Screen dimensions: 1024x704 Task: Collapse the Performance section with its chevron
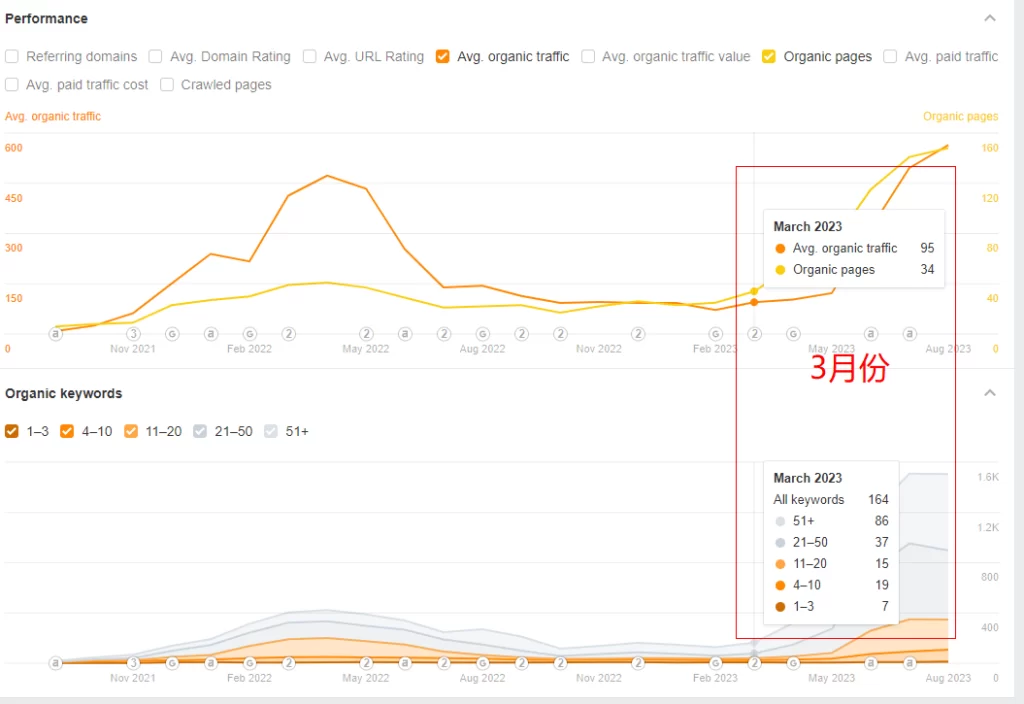[990, 18]
